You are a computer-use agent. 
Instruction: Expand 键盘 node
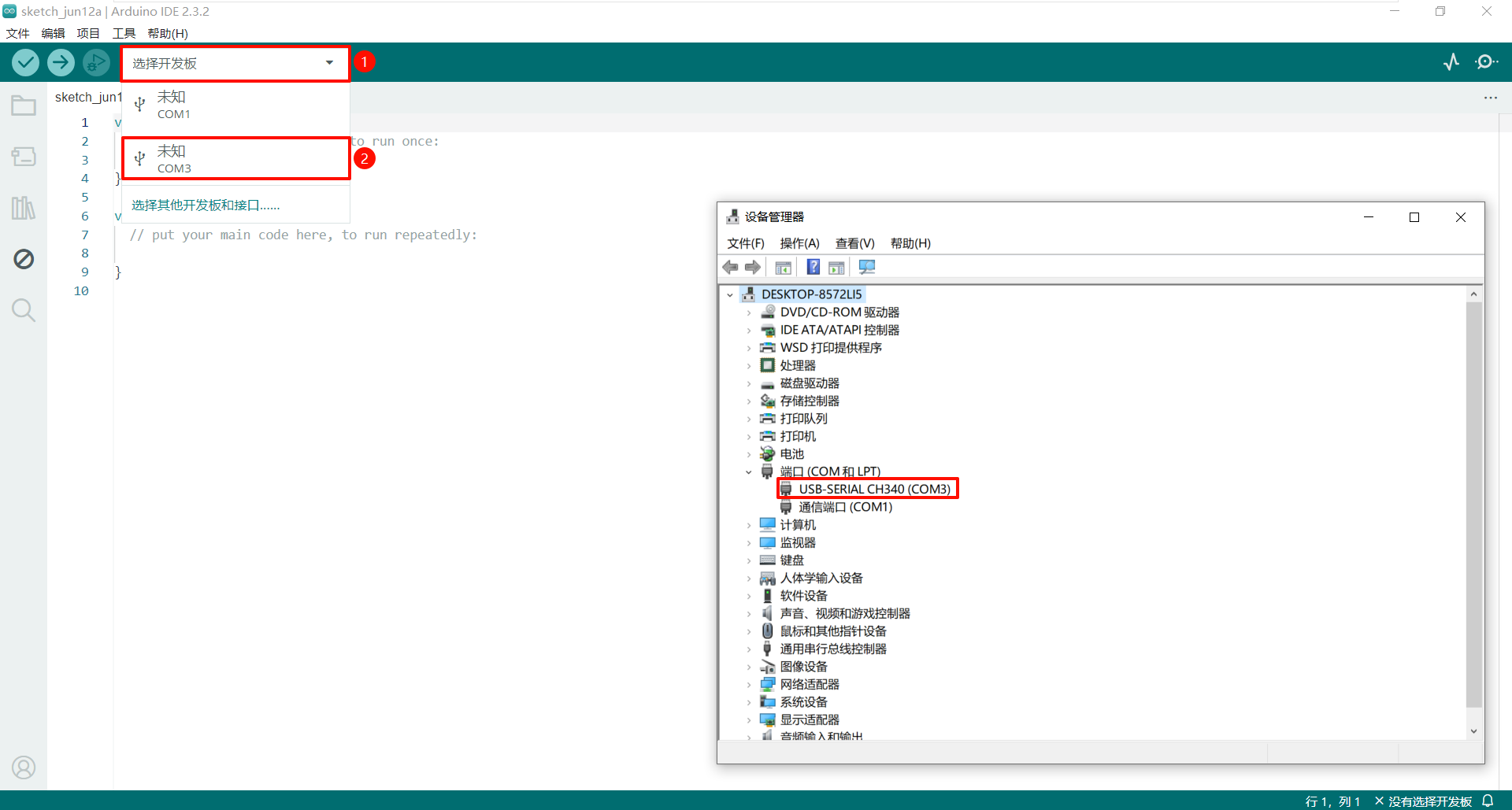pyautogui.click(x=749, y=560)
